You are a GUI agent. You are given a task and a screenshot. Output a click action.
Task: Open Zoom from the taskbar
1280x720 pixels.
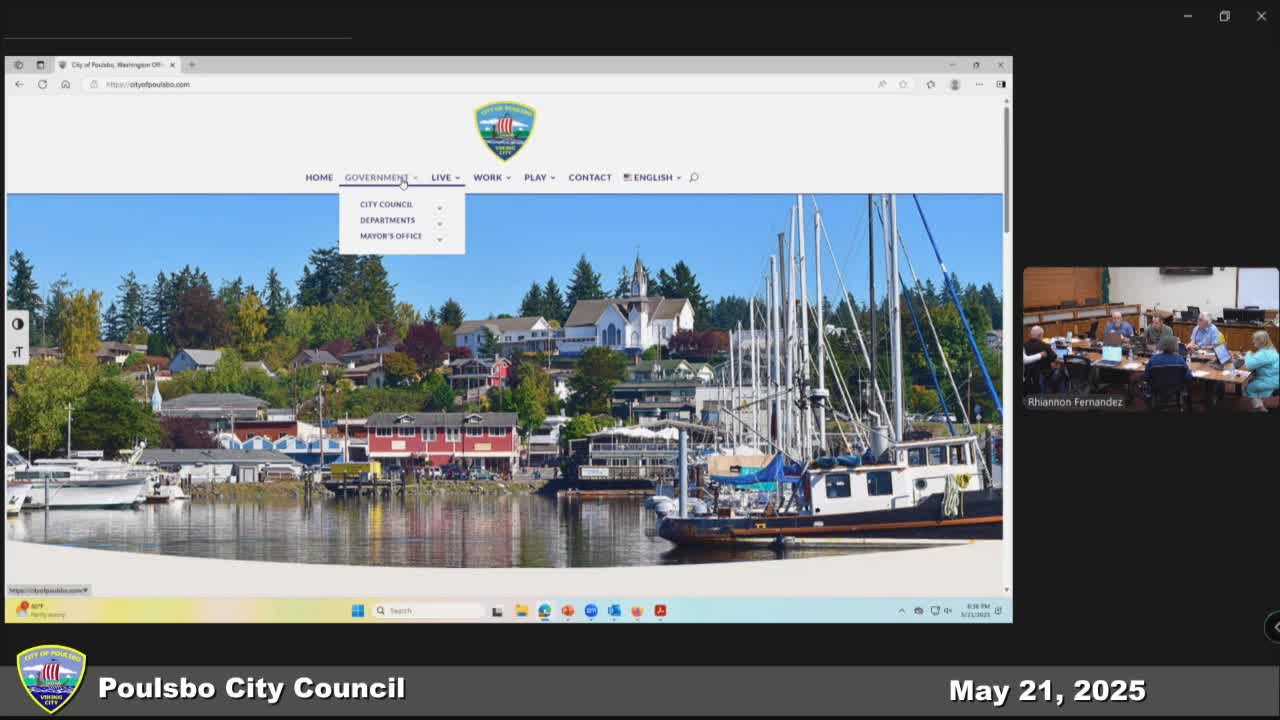(591, 611)
